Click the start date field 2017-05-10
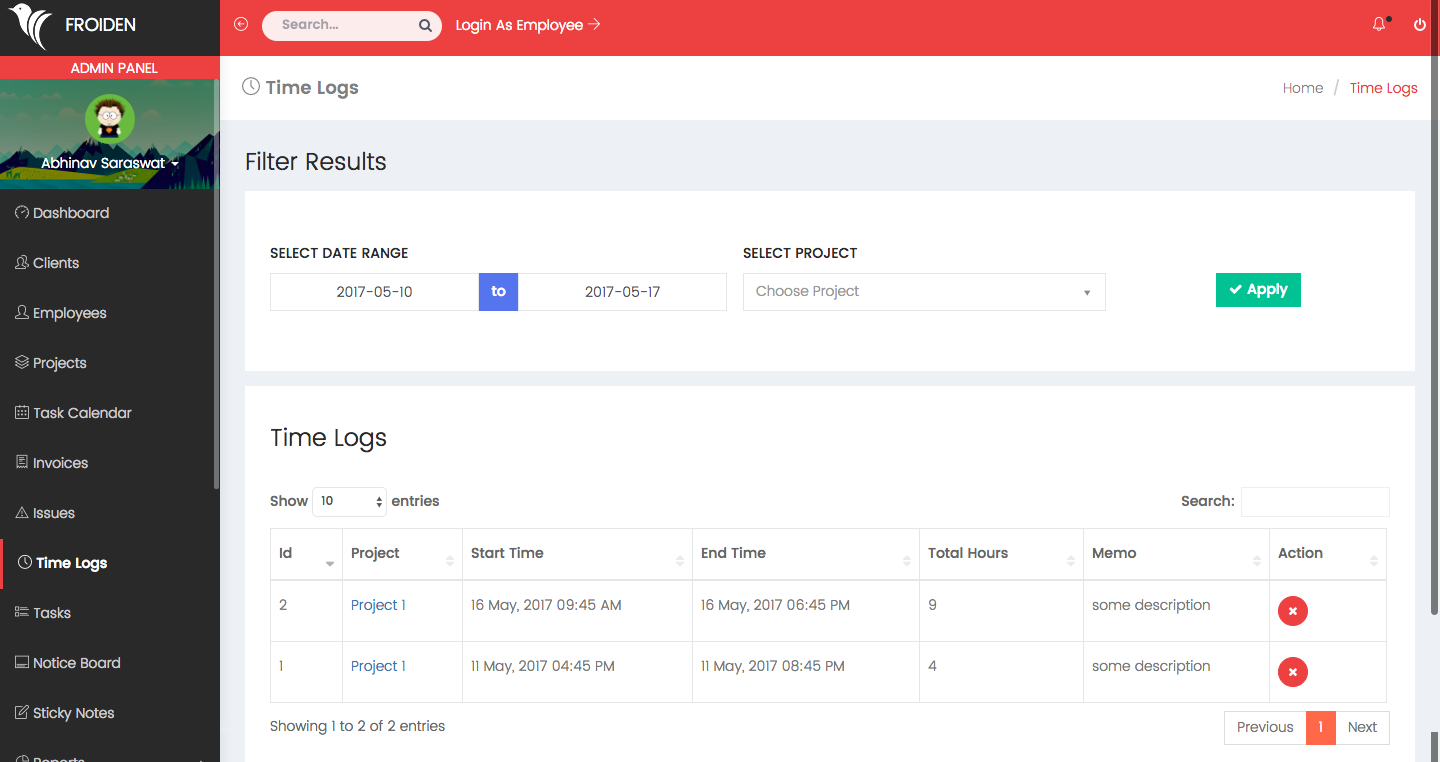The image size is (1440, 762). coord(374,292)
